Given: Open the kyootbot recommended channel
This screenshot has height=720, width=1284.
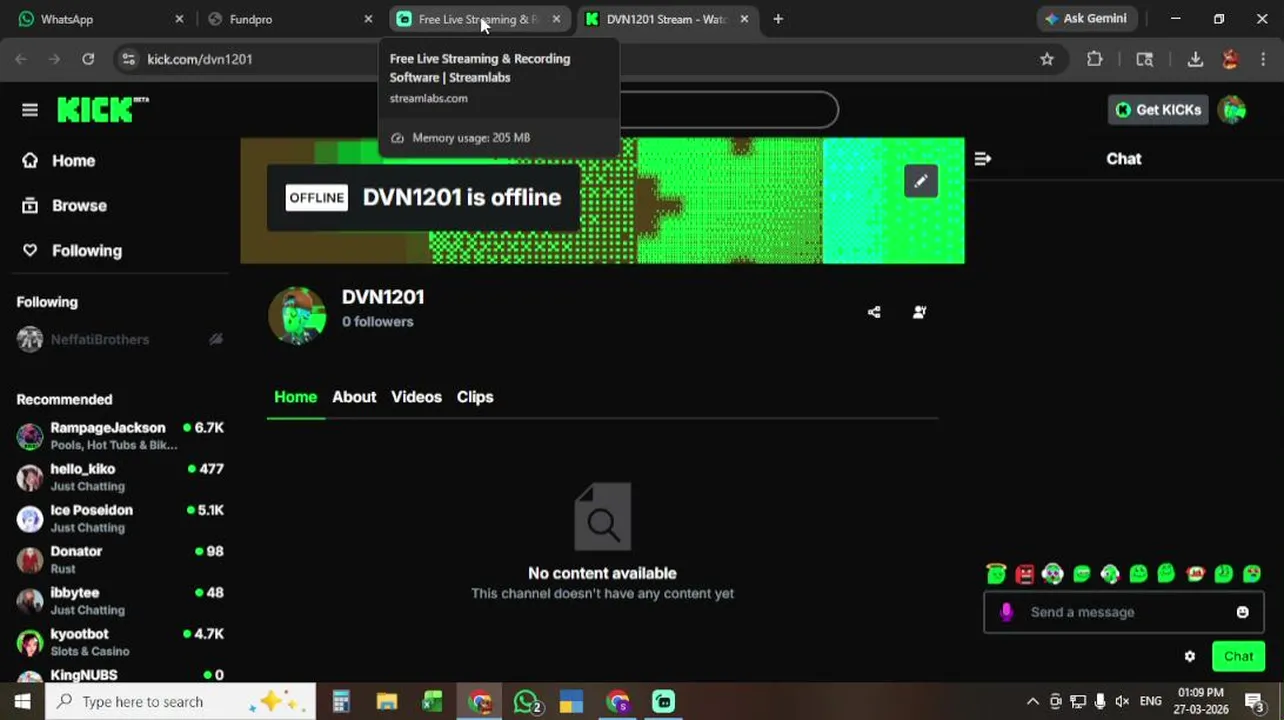Looking at the screenshot, I should click(120, 642).
